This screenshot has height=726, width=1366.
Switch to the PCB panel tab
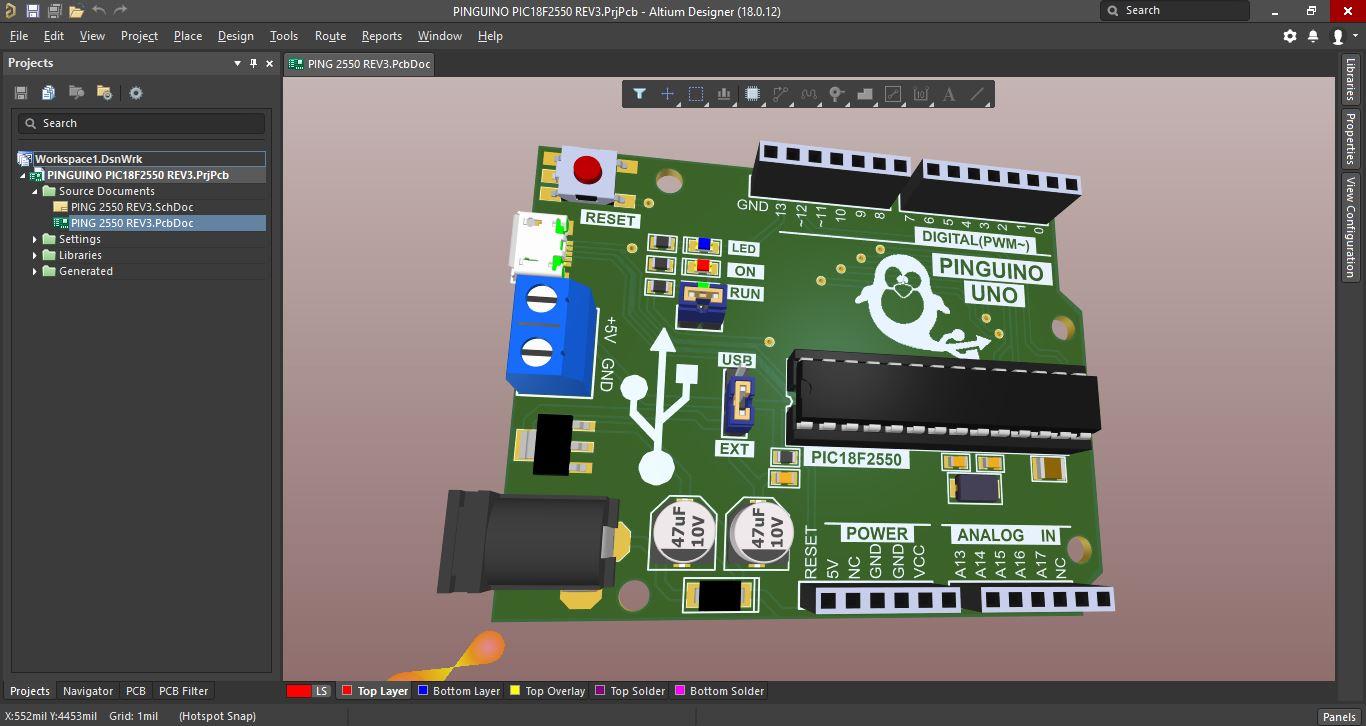tap(136, 691)
